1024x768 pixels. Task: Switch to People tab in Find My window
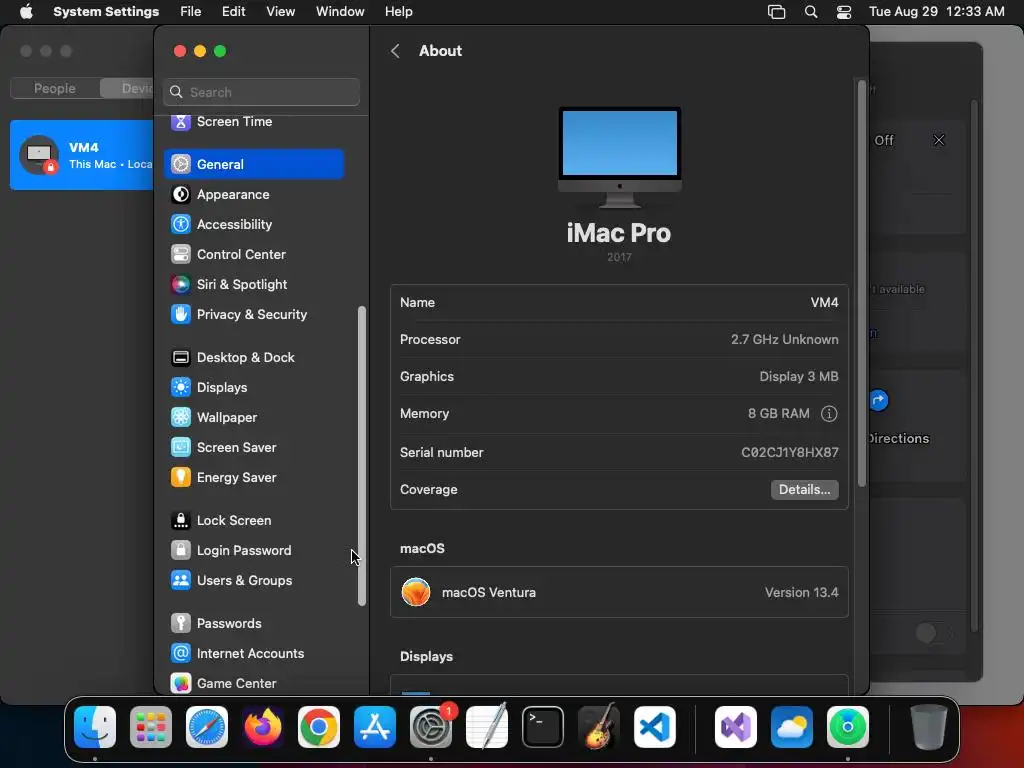click(55, 88)
